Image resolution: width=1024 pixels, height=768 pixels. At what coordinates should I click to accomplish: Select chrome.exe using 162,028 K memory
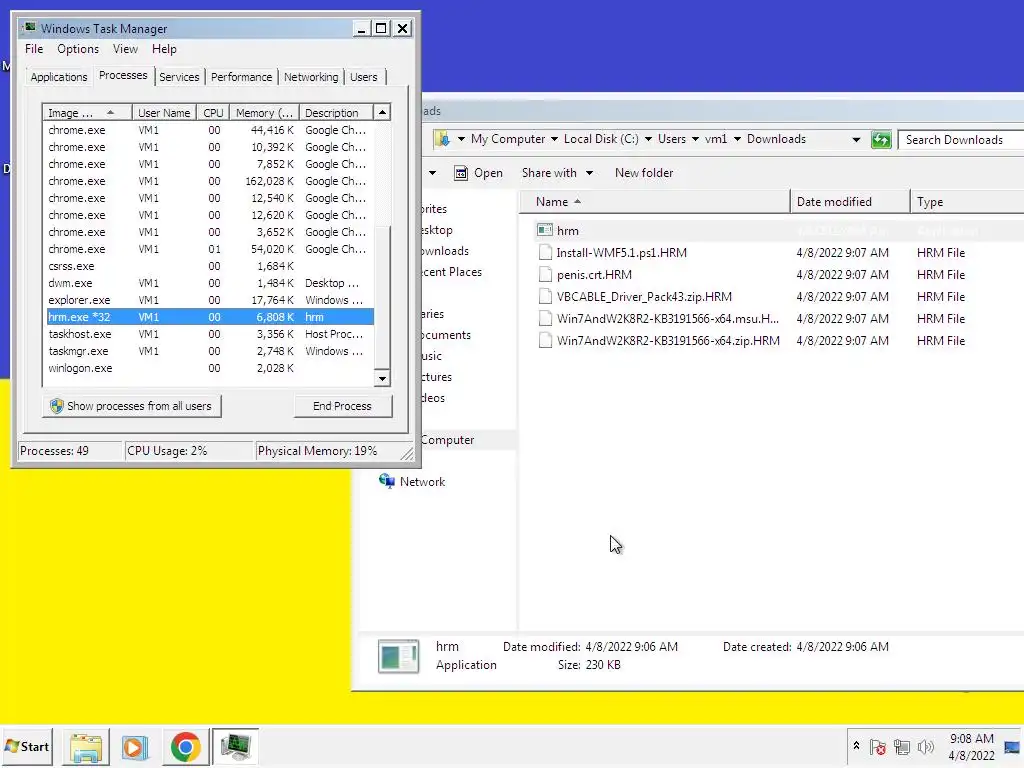click(210, 181)
